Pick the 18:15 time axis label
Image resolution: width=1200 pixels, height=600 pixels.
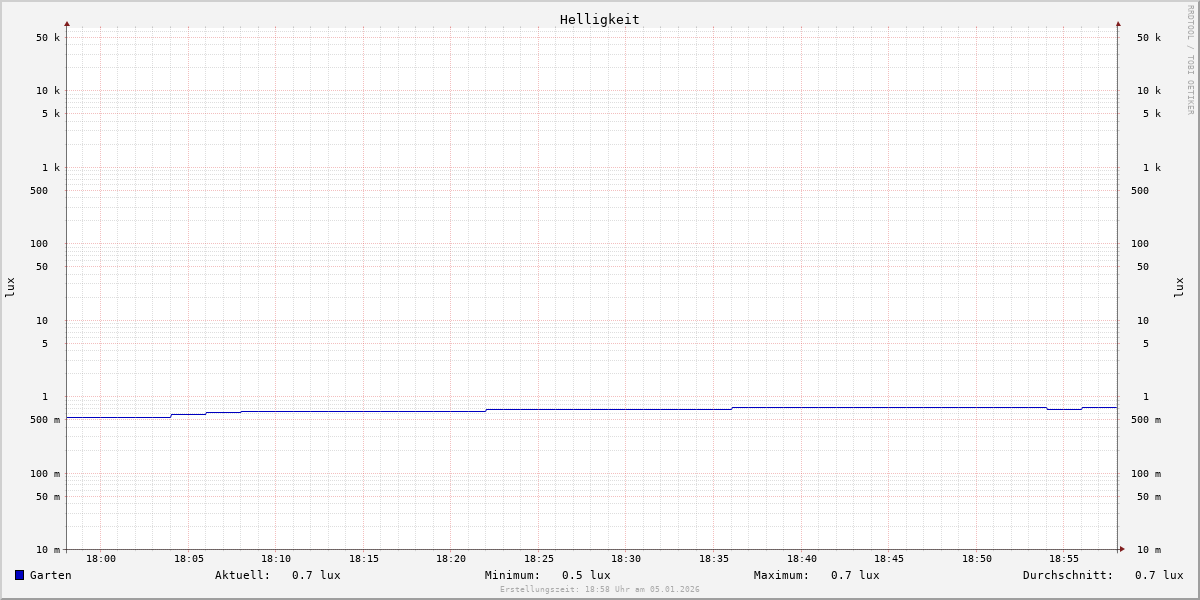coord(364,559)
